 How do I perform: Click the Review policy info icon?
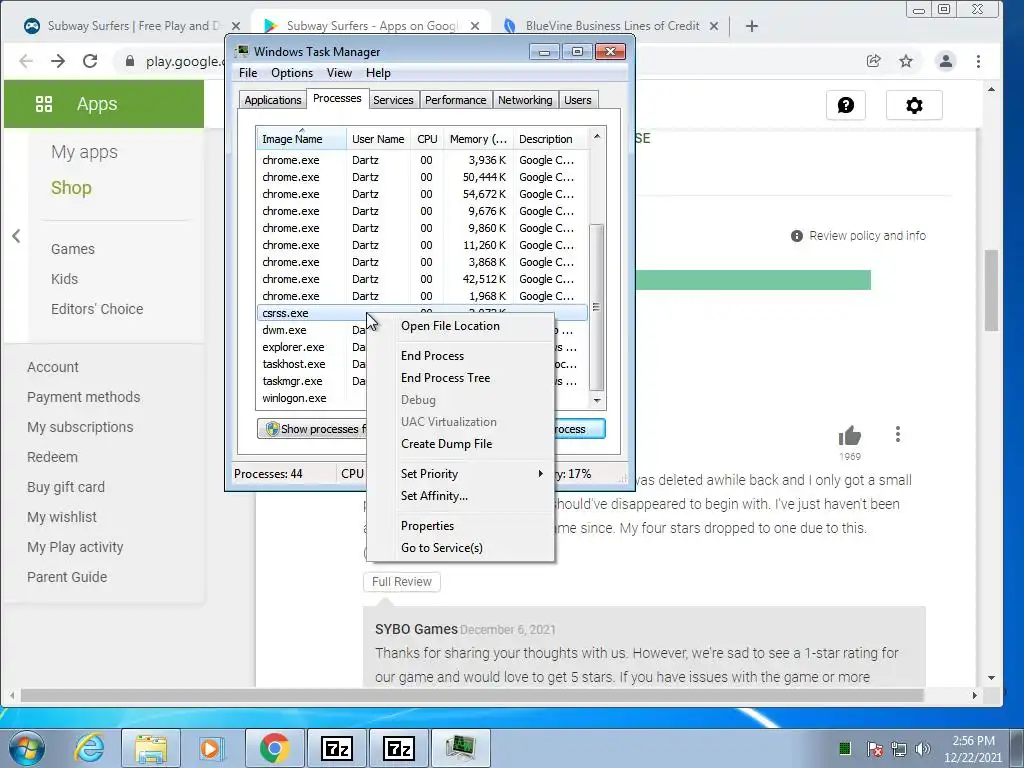coord(797,236)
